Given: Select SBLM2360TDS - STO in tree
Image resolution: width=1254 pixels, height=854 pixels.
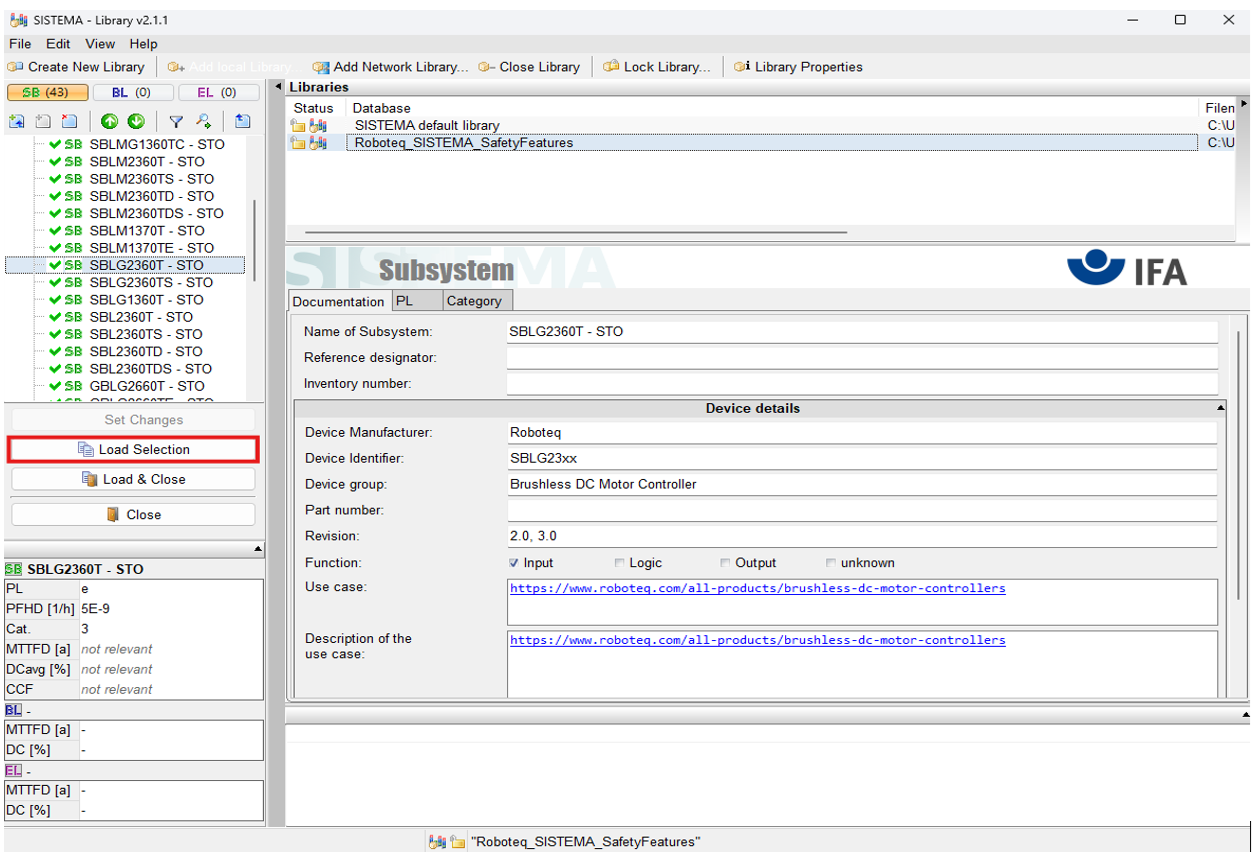Looking at the screenshot, I should coord(156,214).
